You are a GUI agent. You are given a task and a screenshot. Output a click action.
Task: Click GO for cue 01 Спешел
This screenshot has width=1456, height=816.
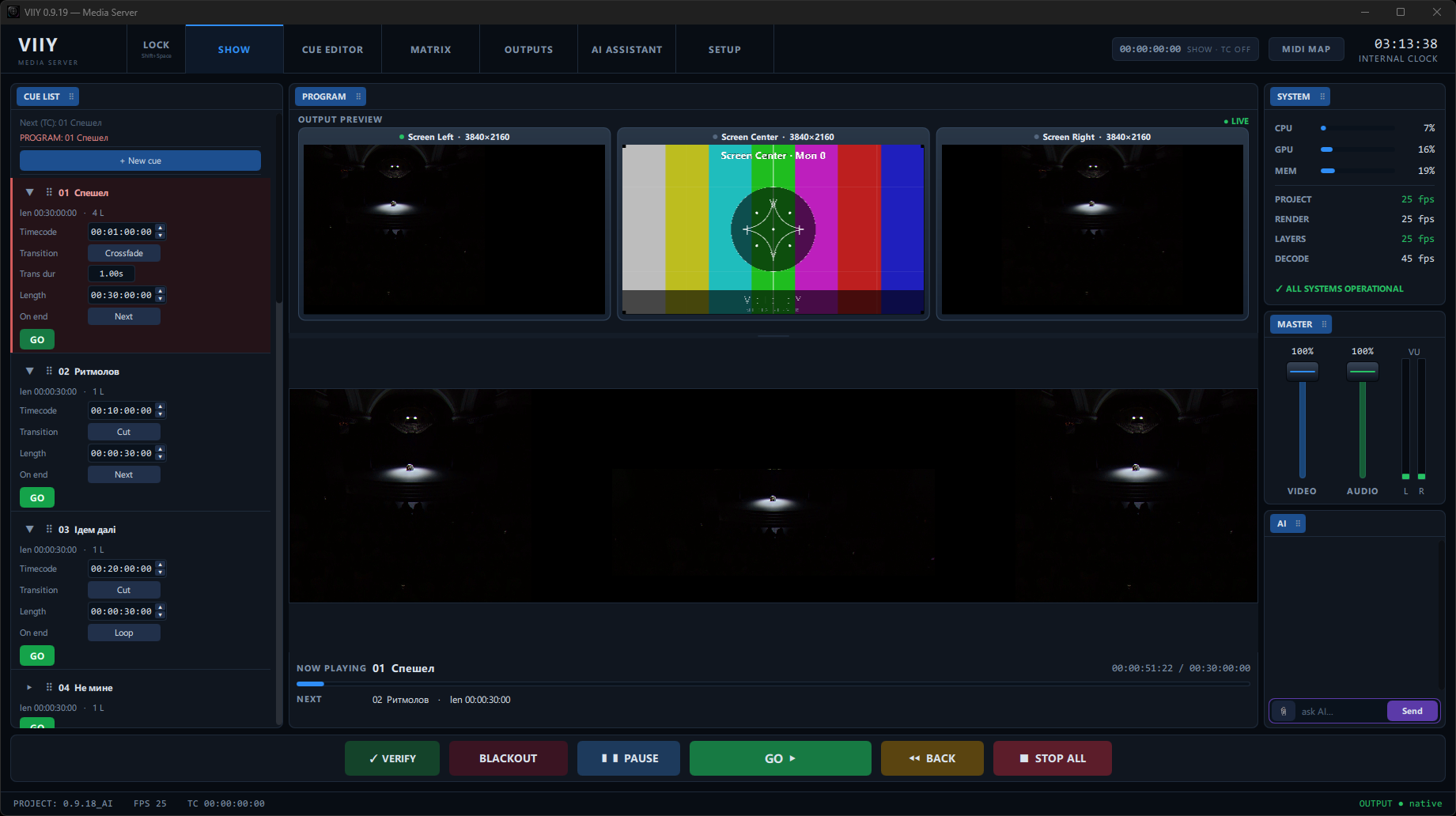tap(37, 339)
